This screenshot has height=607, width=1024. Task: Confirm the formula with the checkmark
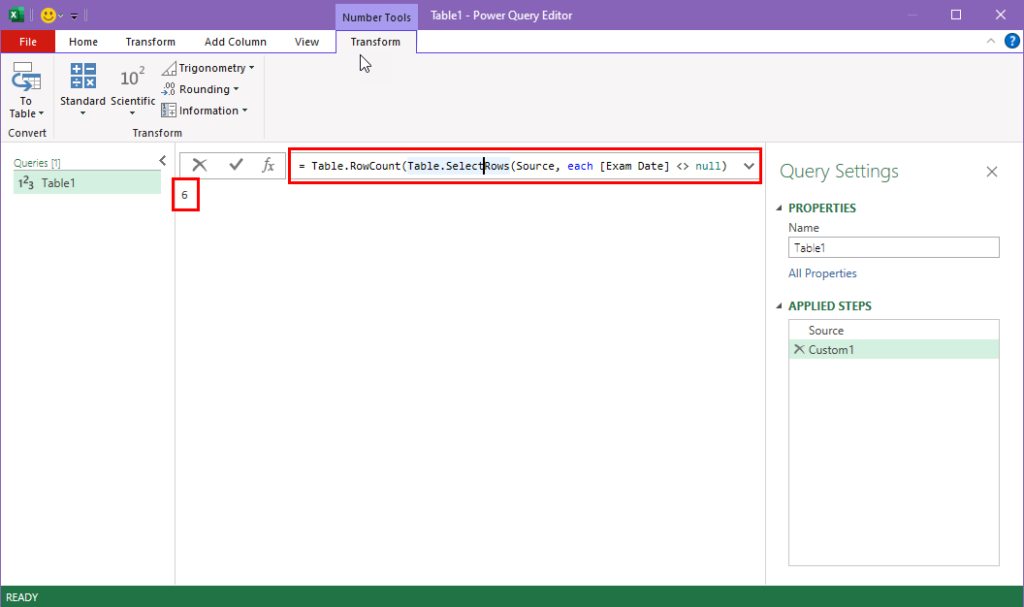pos(236,165)
